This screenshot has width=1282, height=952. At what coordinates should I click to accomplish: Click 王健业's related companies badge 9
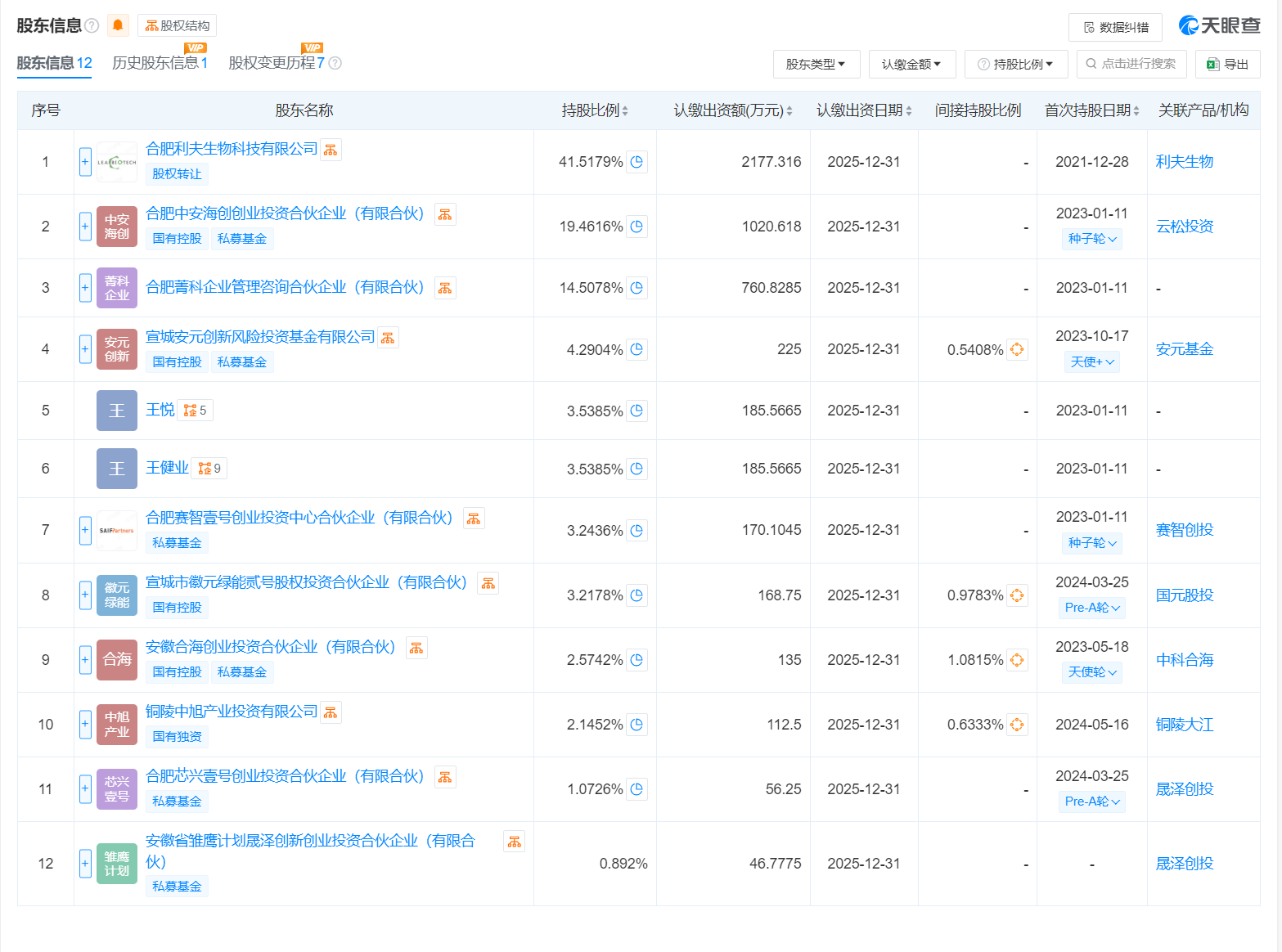[x=209, y=469]
